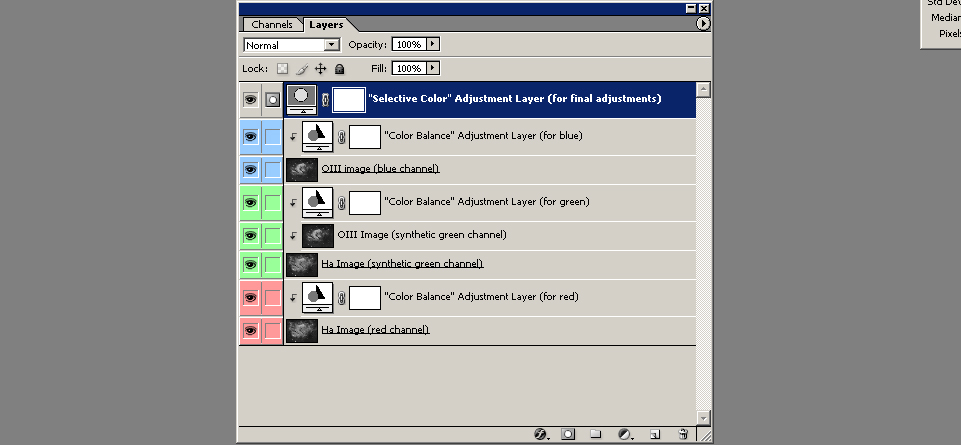Select the Ha Image synthetic green channel layer

[402, 264]
